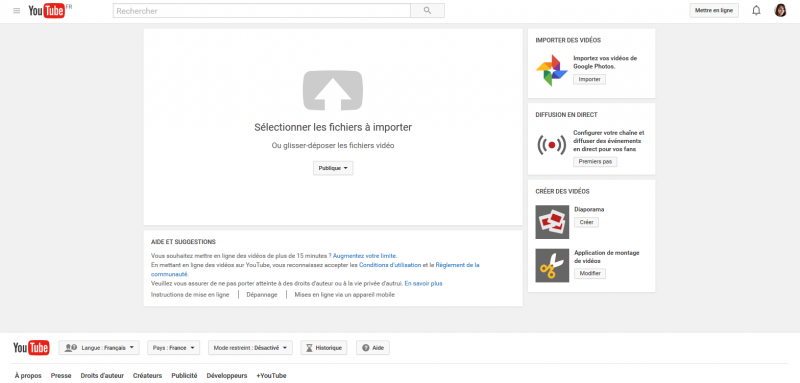Open the +YouTube footer link
The height and width of the screenshot is (383, 800).
point(271,376)
